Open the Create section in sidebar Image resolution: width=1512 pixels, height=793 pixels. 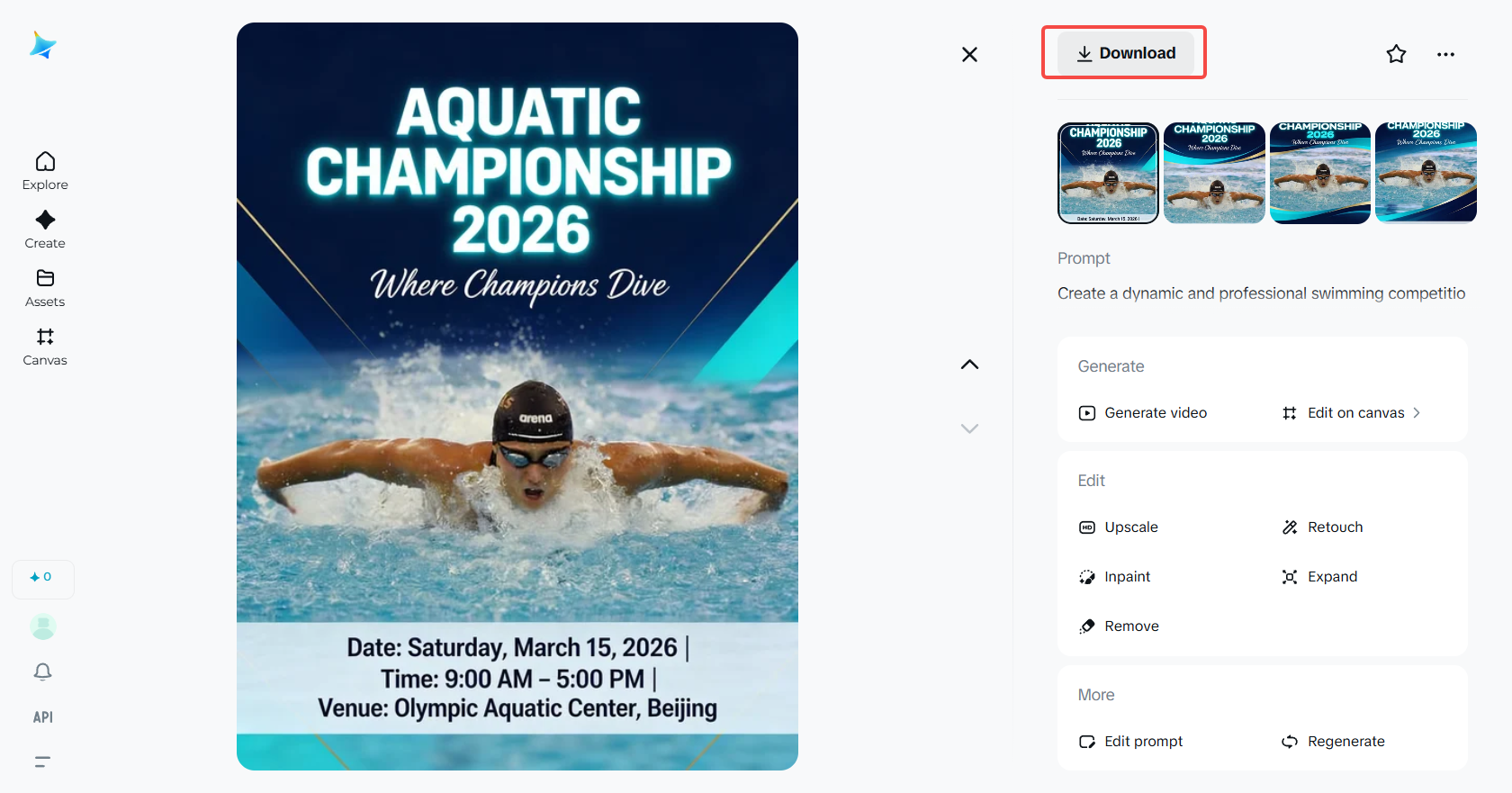tap(45, 229)
